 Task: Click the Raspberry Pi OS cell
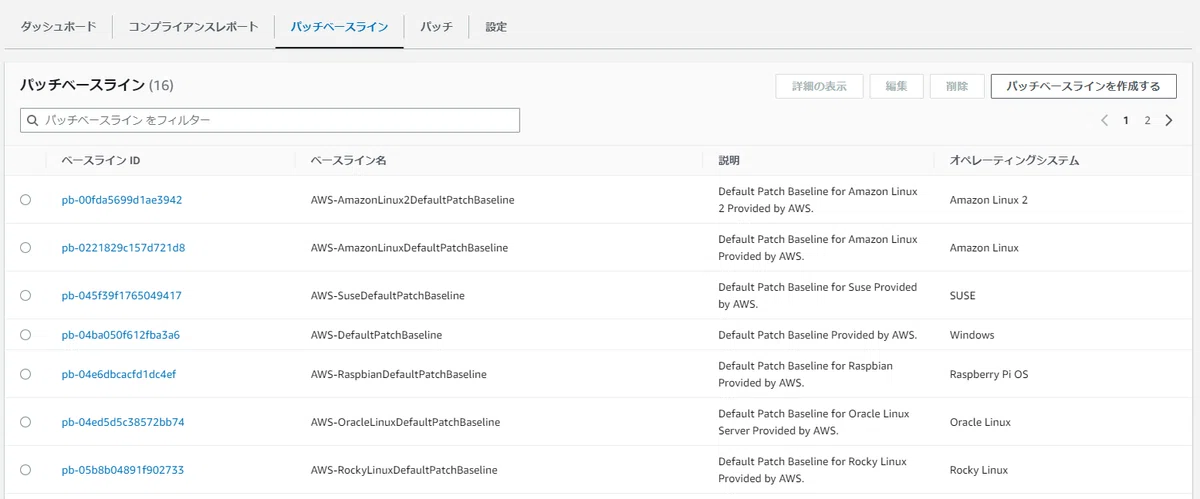tap(989, 374)
